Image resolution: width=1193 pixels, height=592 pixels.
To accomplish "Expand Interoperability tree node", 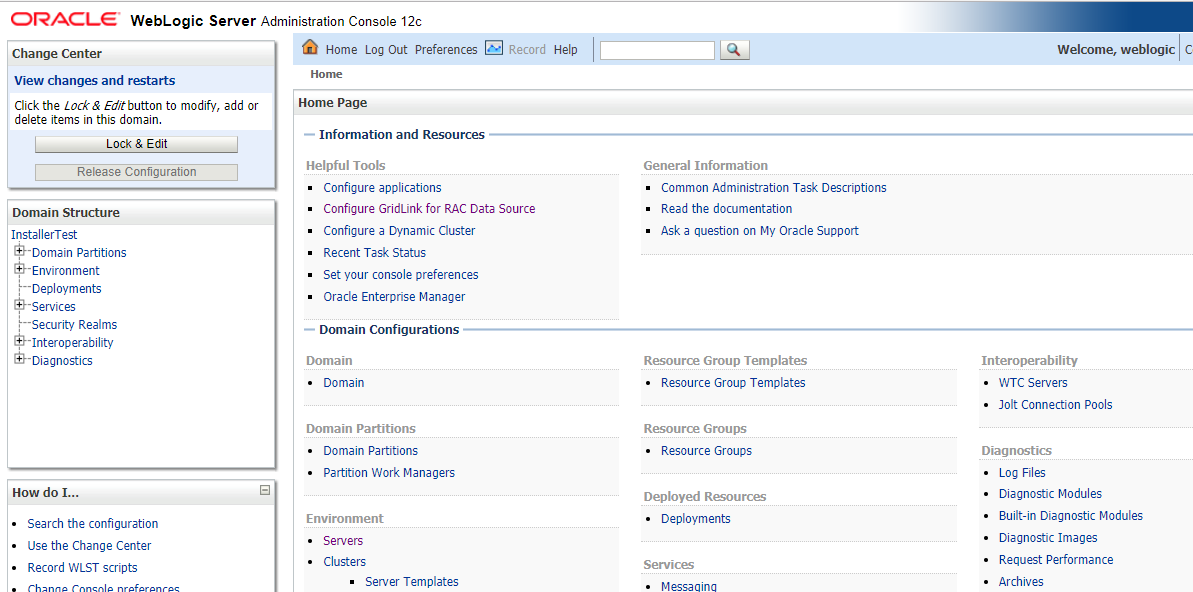I will pyautogui.click(x=19, y=342).
